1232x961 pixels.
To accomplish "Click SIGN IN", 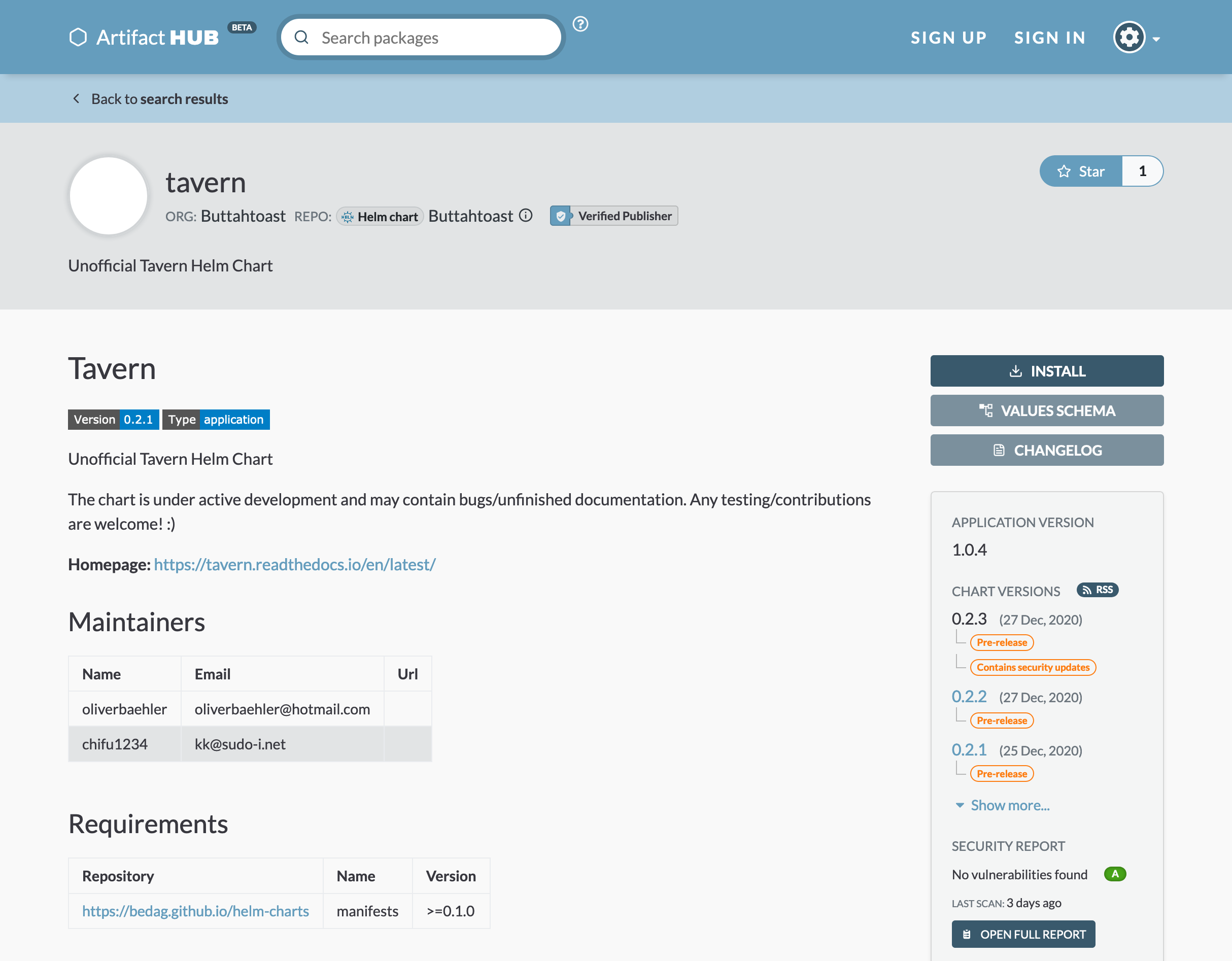I will [x=1050, y=37].
